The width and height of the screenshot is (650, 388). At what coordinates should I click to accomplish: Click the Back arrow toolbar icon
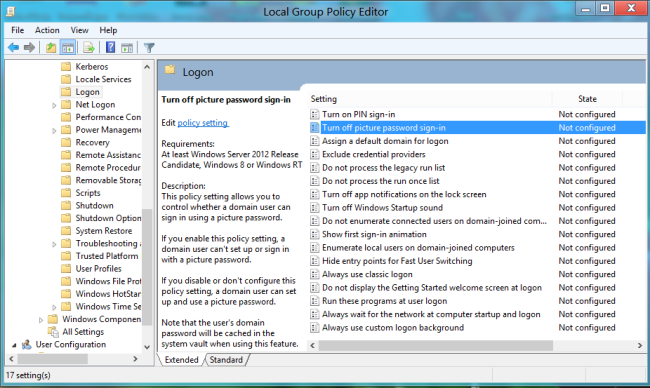13,48
